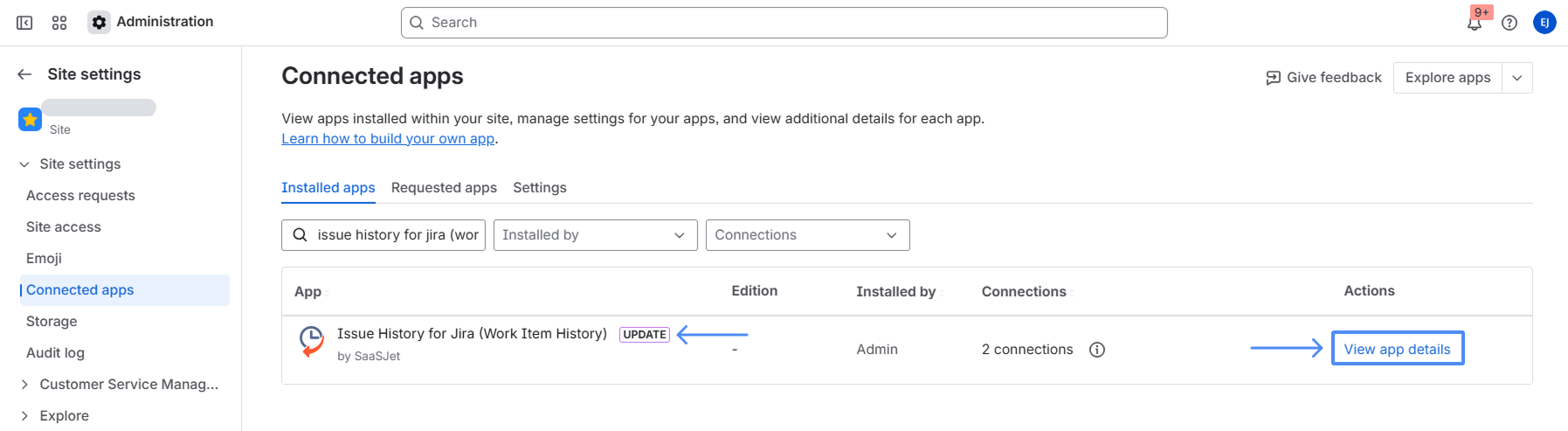Click the 'by SaaSJet' vendor text
The height and width of the screenshot is (431, 1568).
click(369, 357)
